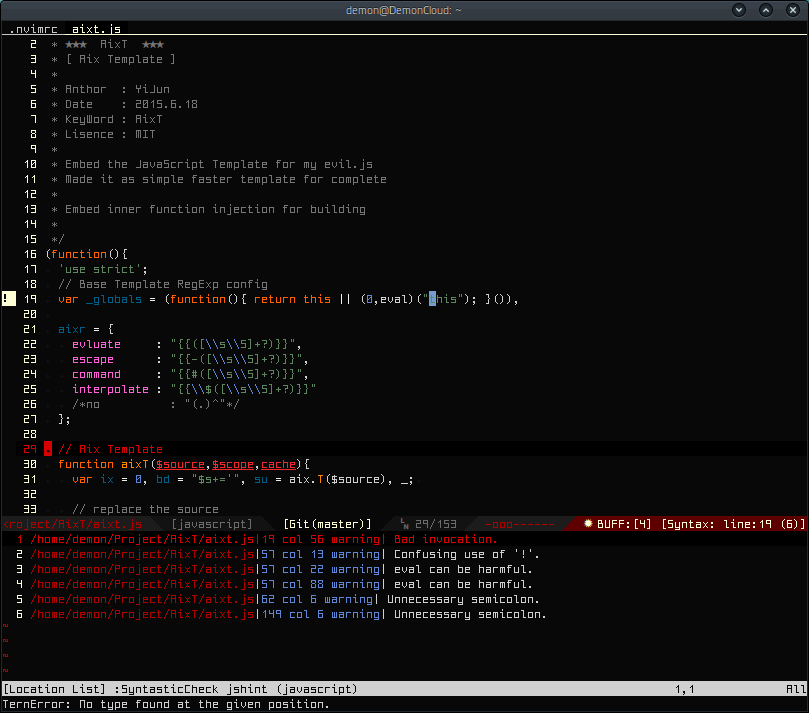Viewport: 809px width, 713px height.
Task: Click the cache parameter on line 30
Action: click(279, 464)
